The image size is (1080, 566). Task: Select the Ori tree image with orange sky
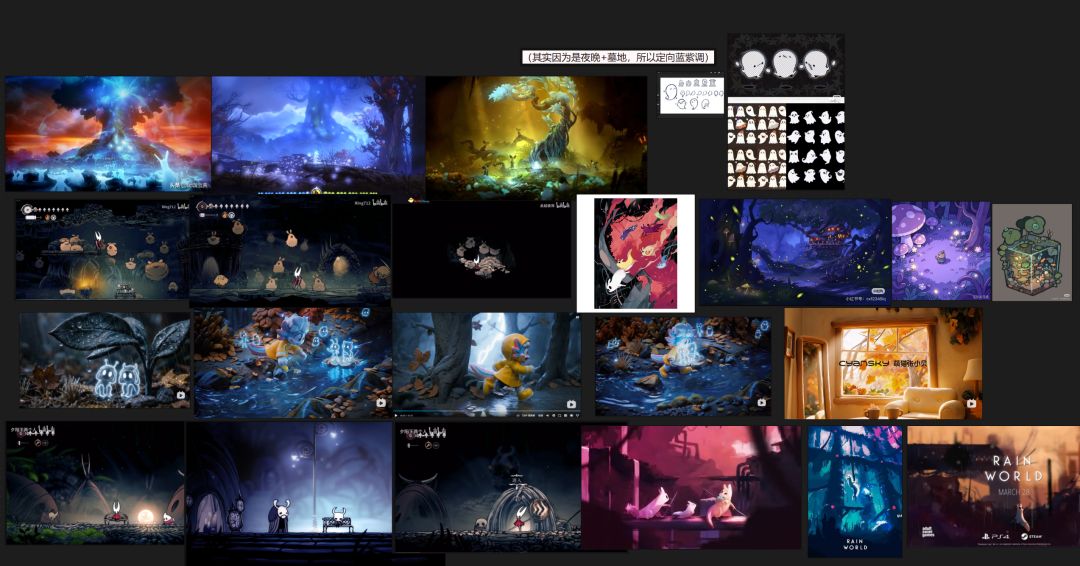[108, 133]
